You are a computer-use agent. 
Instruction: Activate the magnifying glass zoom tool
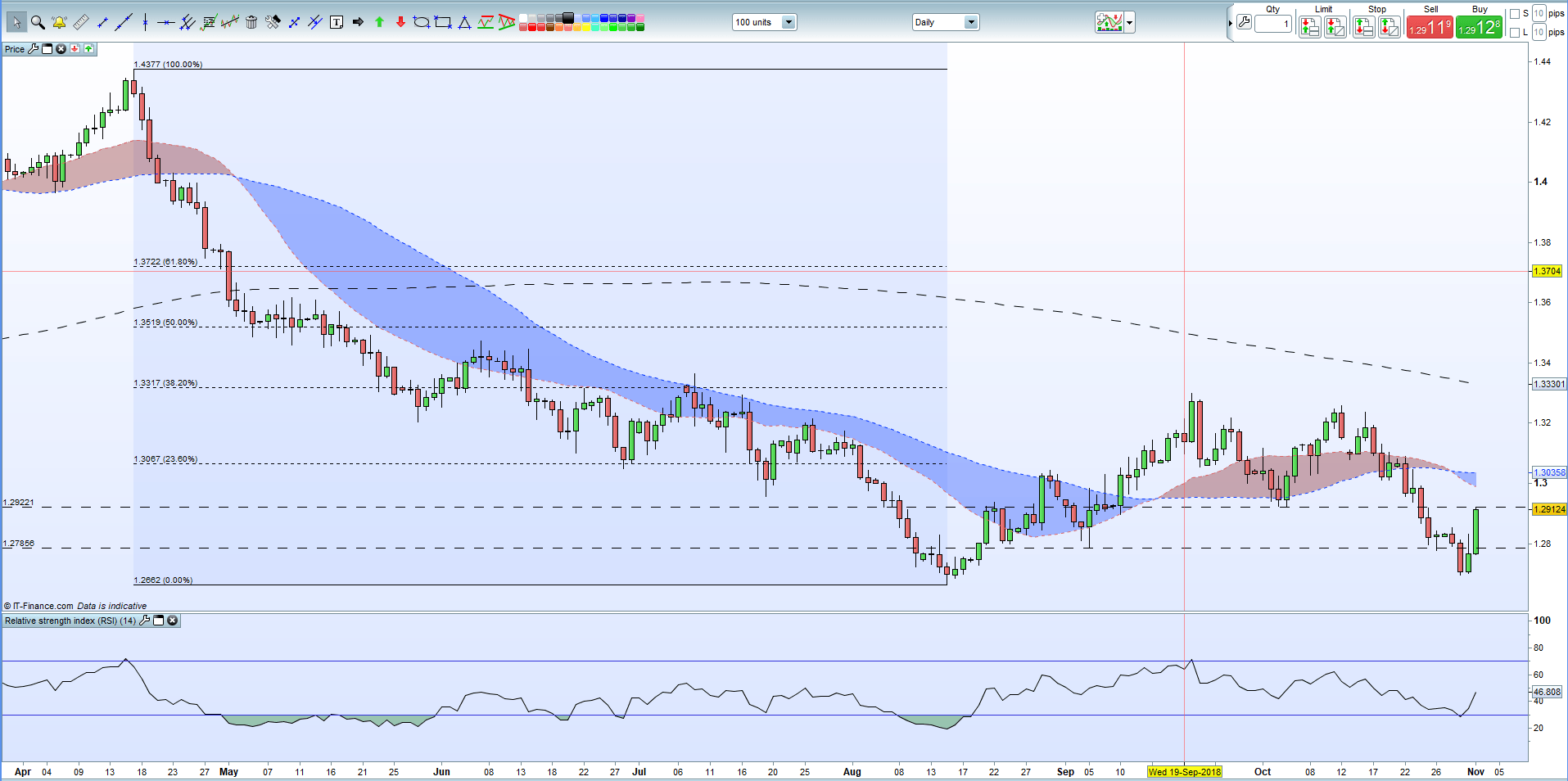[x=38, y=22]
